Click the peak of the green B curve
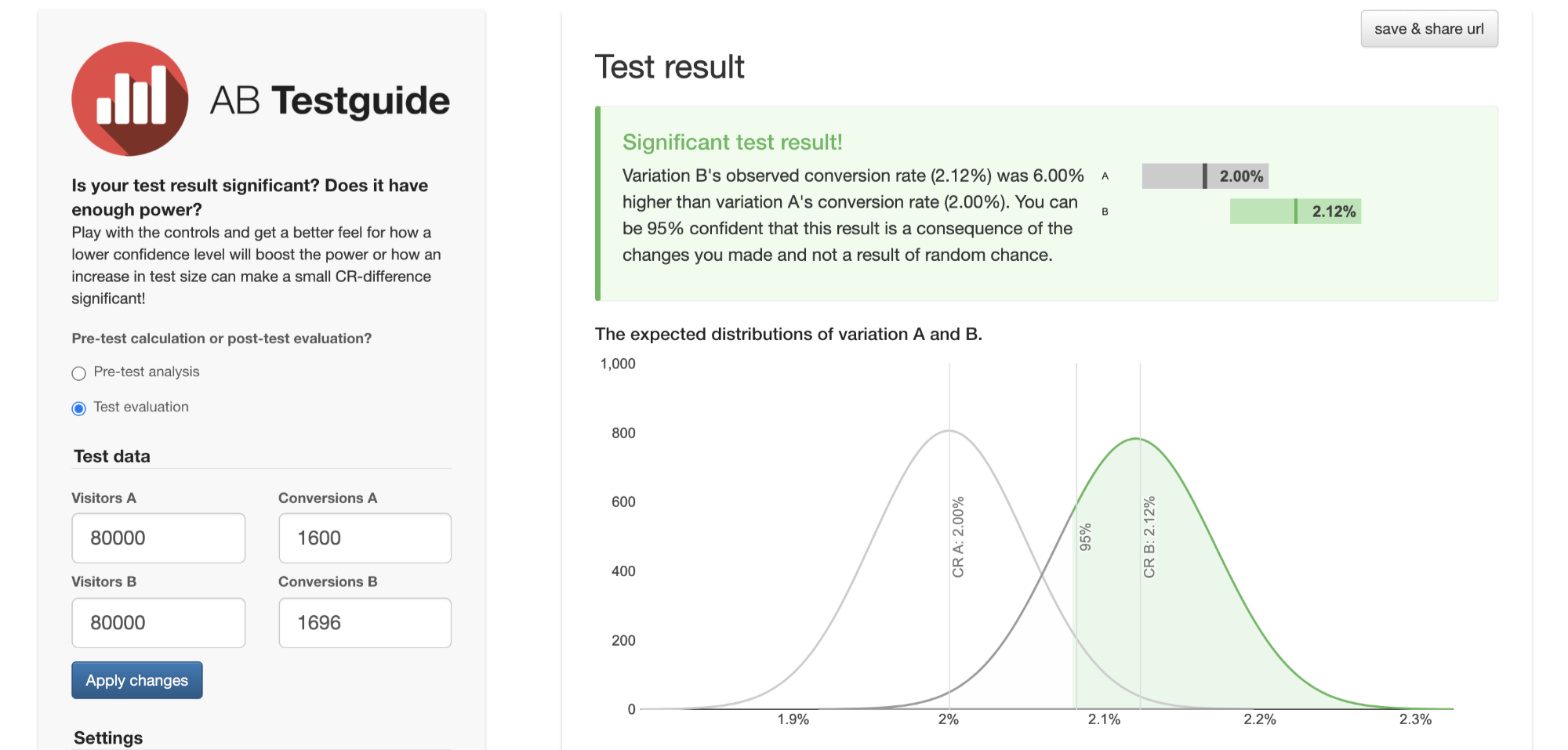The width and height of the screenshot is (1568, 750). pyautogui.click(x=1136, y=439)
